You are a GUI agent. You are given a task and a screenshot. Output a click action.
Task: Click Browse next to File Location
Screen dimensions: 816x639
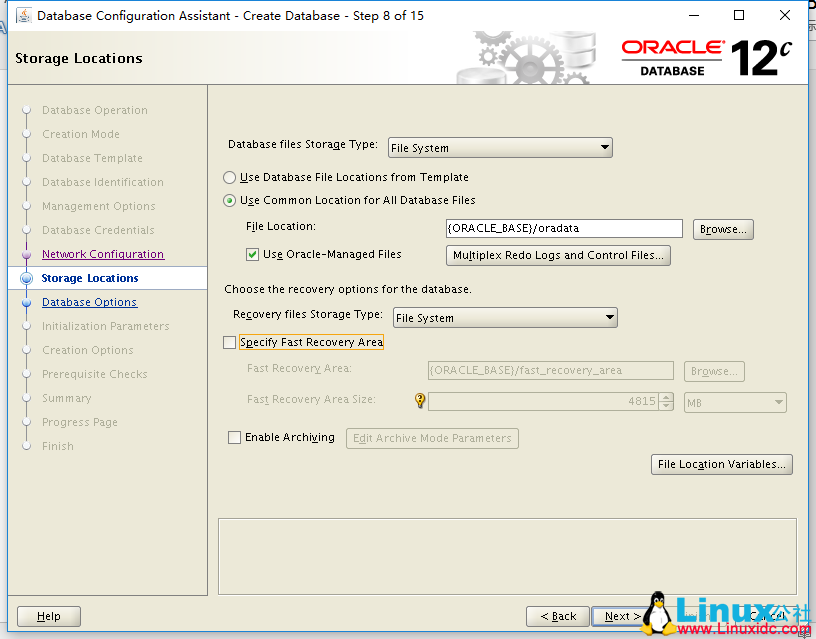tap(723, 229)
